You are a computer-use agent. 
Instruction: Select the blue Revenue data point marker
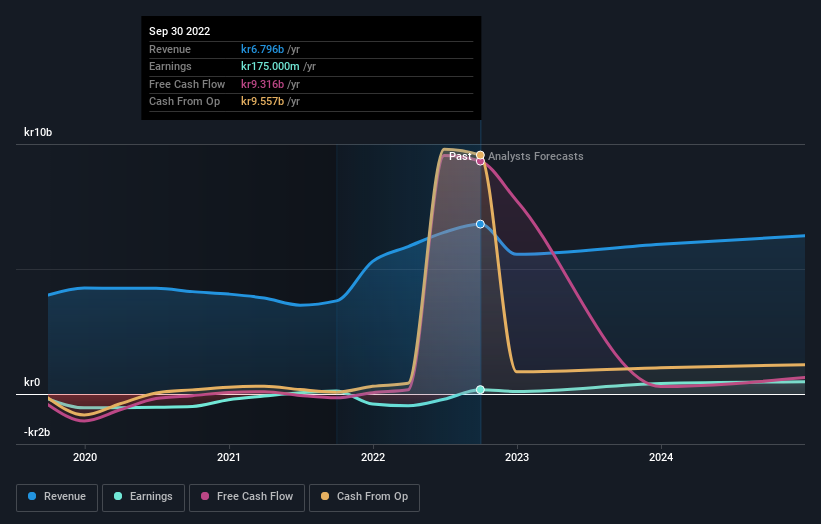480,224
